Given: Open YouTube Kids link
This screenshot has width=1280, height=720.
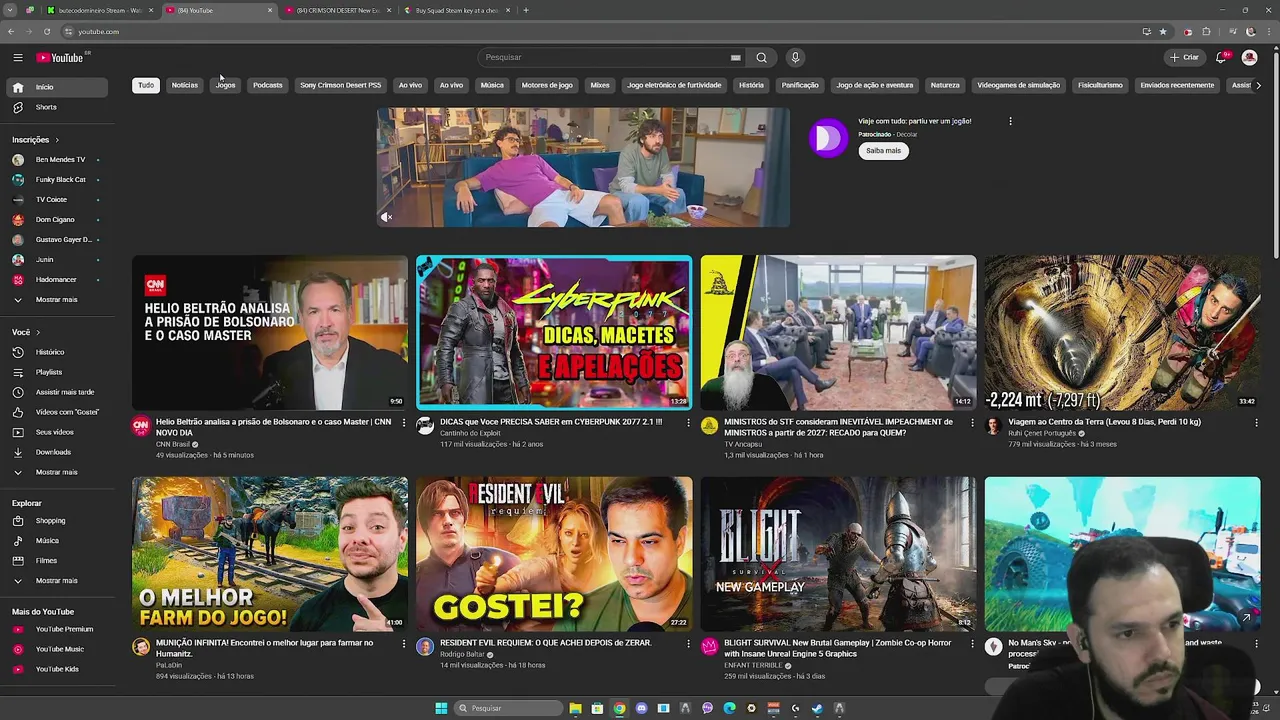Looking at the screenshot, I should point(55,669).
